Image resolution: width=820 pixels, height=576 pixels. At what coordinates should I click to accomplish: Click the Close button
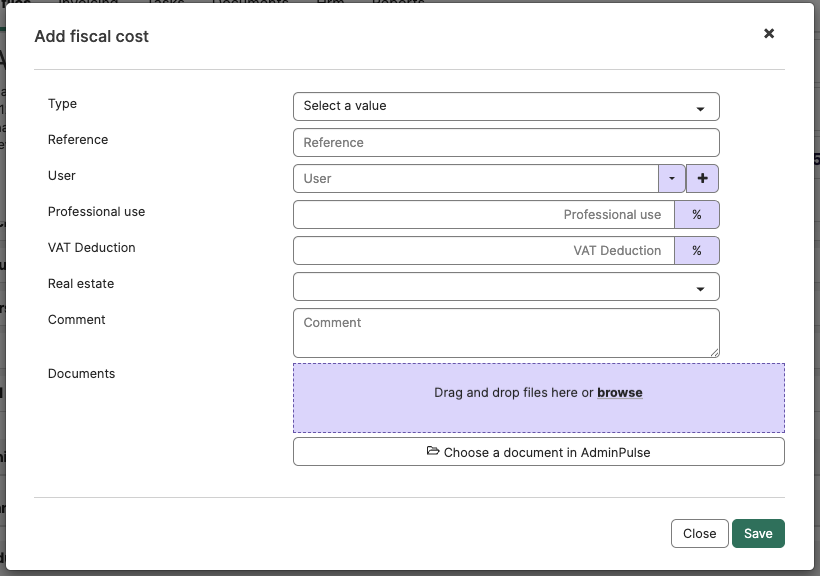tap(699, 534)
